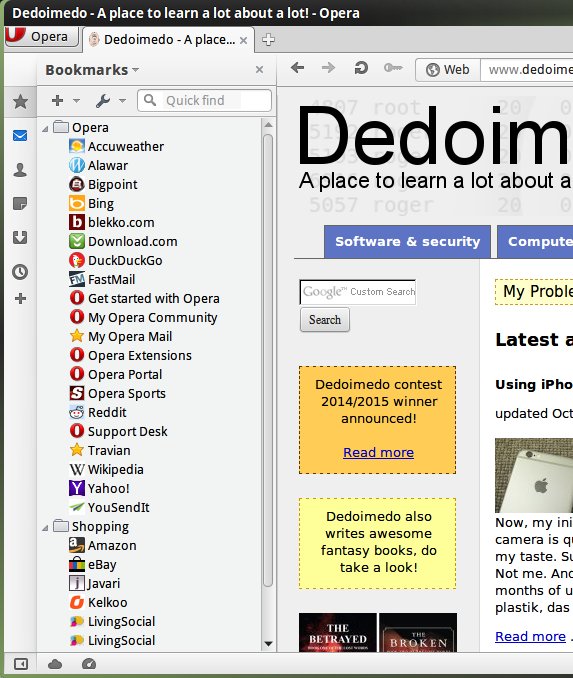Open the Support Desk bookmark
Viewport: 573px width, 678px height.
tap(118, 432)
